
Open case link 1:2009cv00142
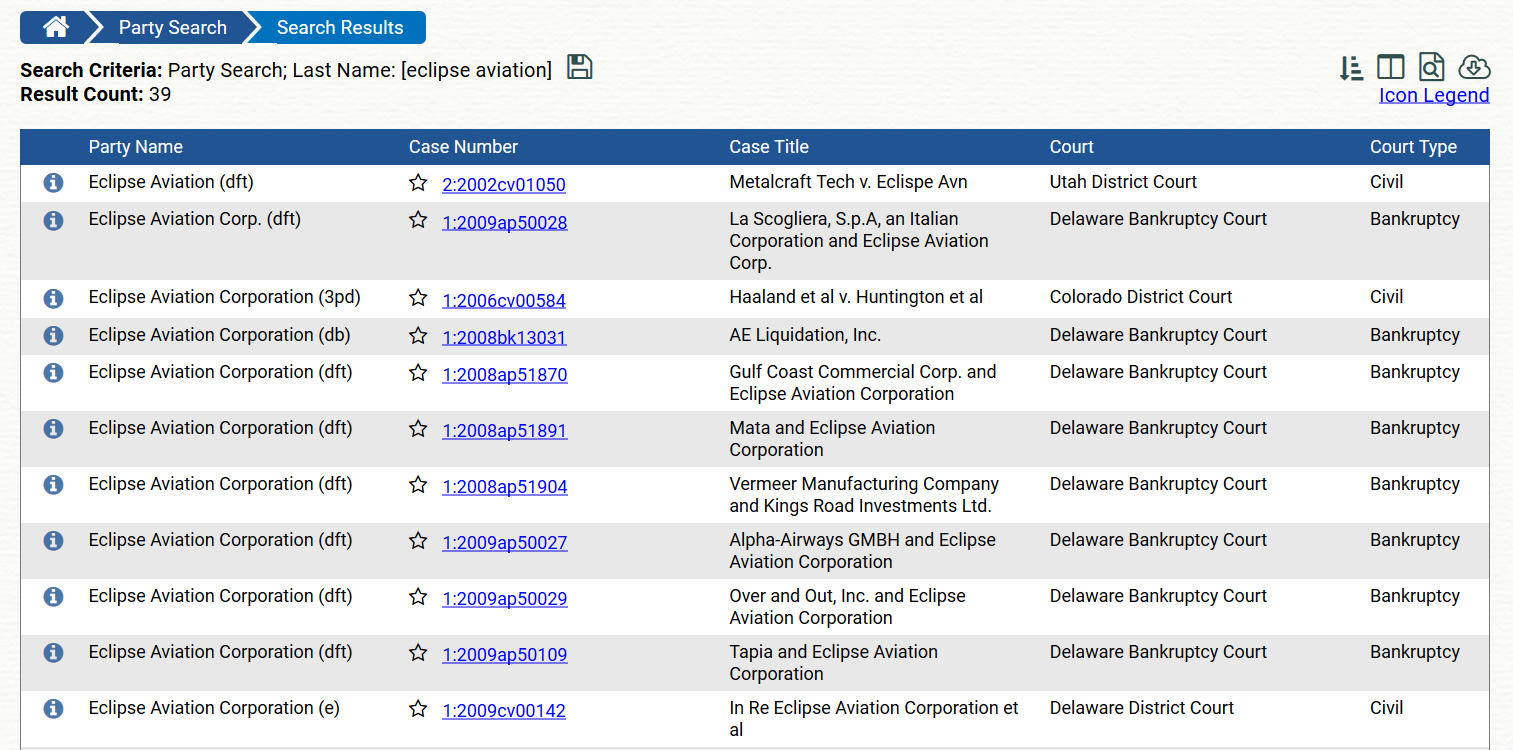[x=504, y=711]
